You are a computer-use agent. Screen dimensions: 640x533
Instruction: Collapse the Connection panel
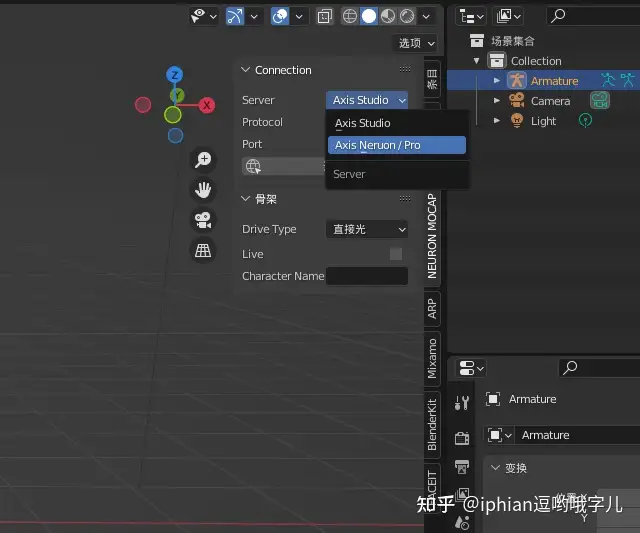click(245, 70)
